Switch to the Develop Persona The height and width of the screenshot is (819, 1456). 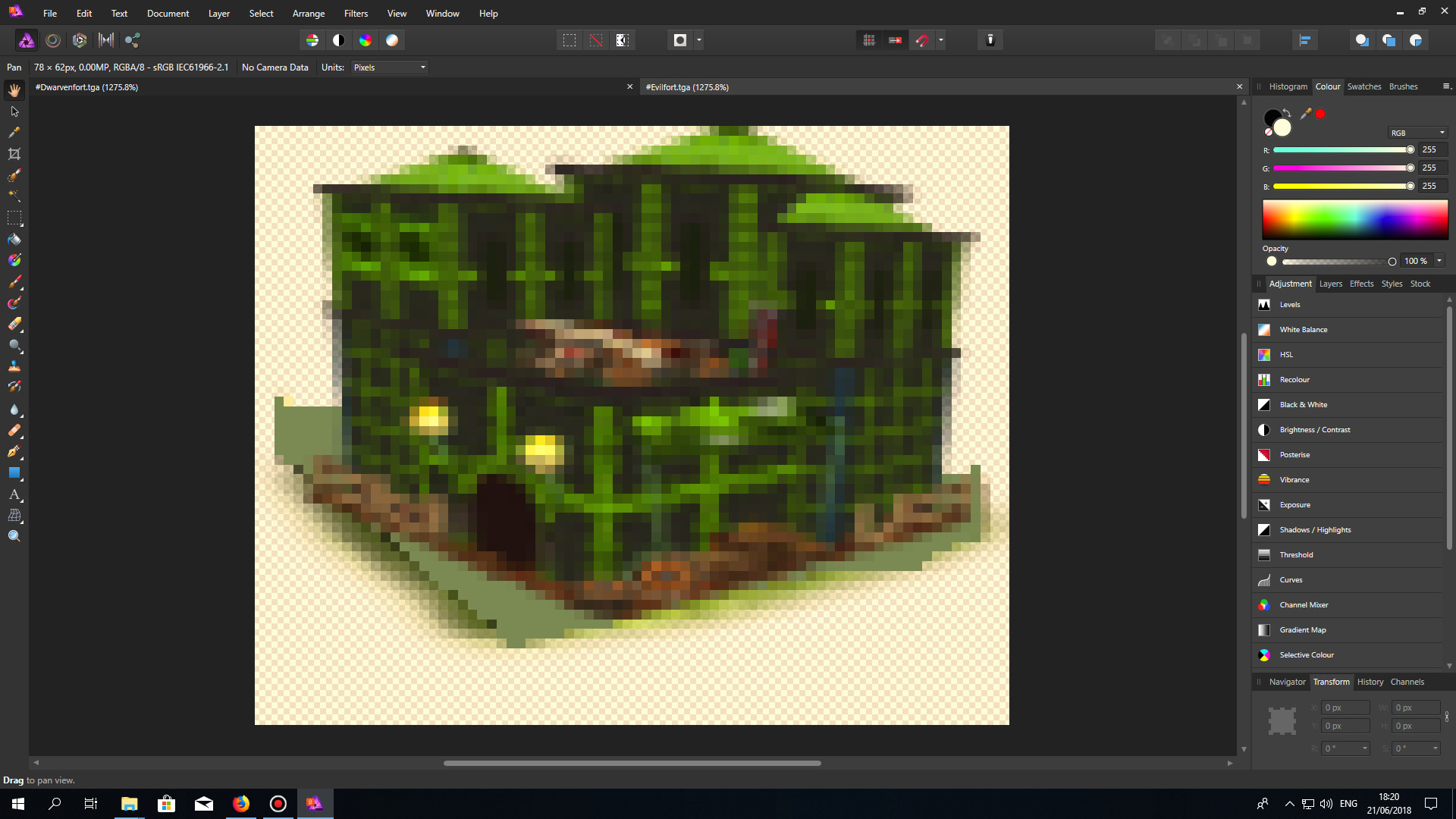(80, 40)
